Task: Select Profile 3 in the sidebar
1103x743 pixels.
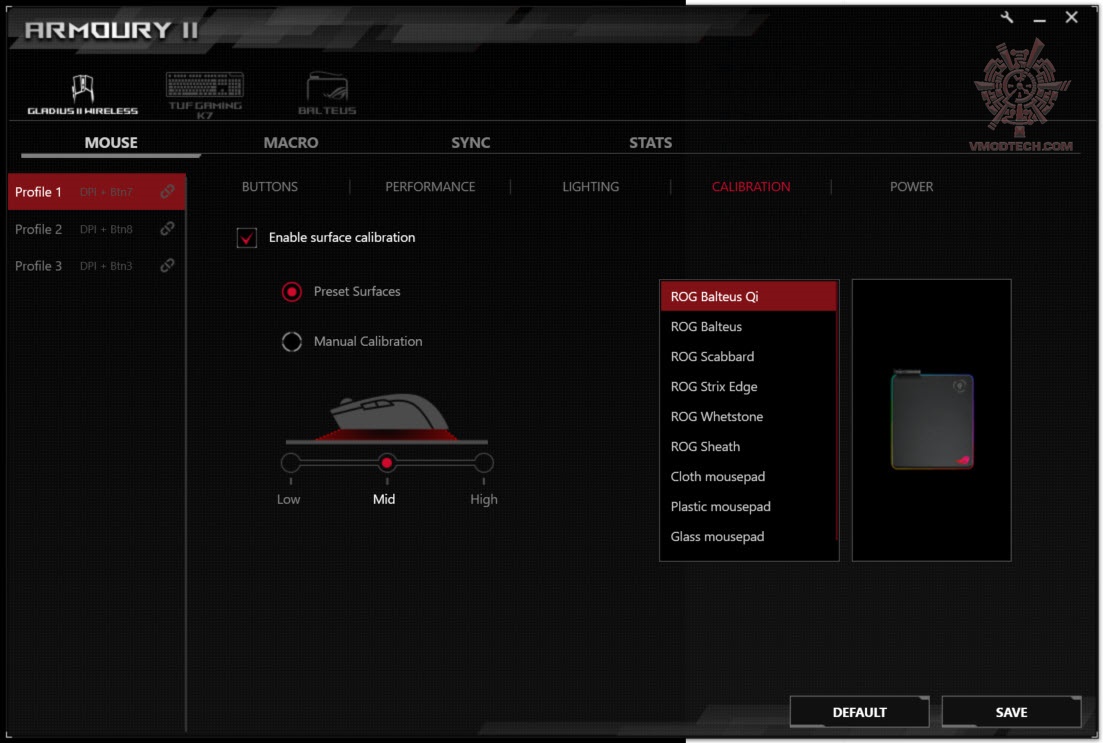Action: (97, 265)
